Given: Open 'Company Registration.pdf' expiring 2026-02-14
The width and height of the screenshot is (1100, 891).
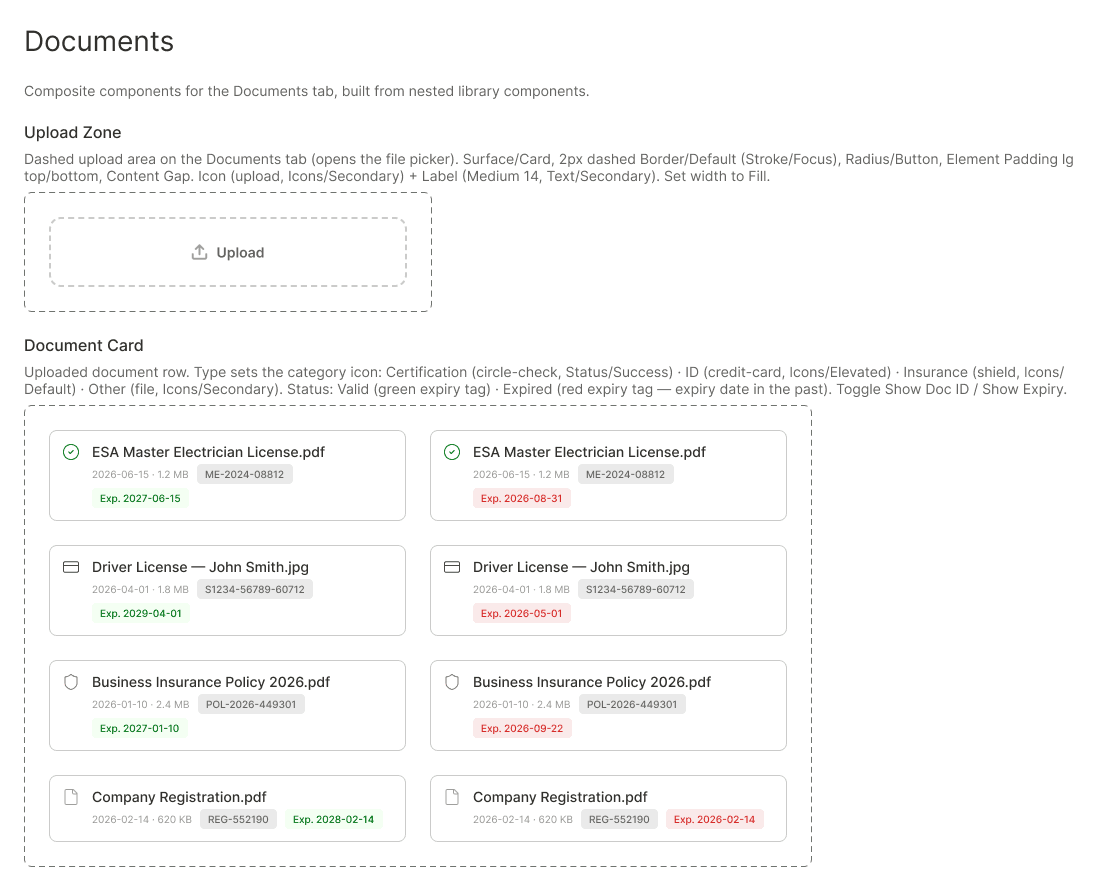Looking at the screenshot, I should (x=560, y=797).
